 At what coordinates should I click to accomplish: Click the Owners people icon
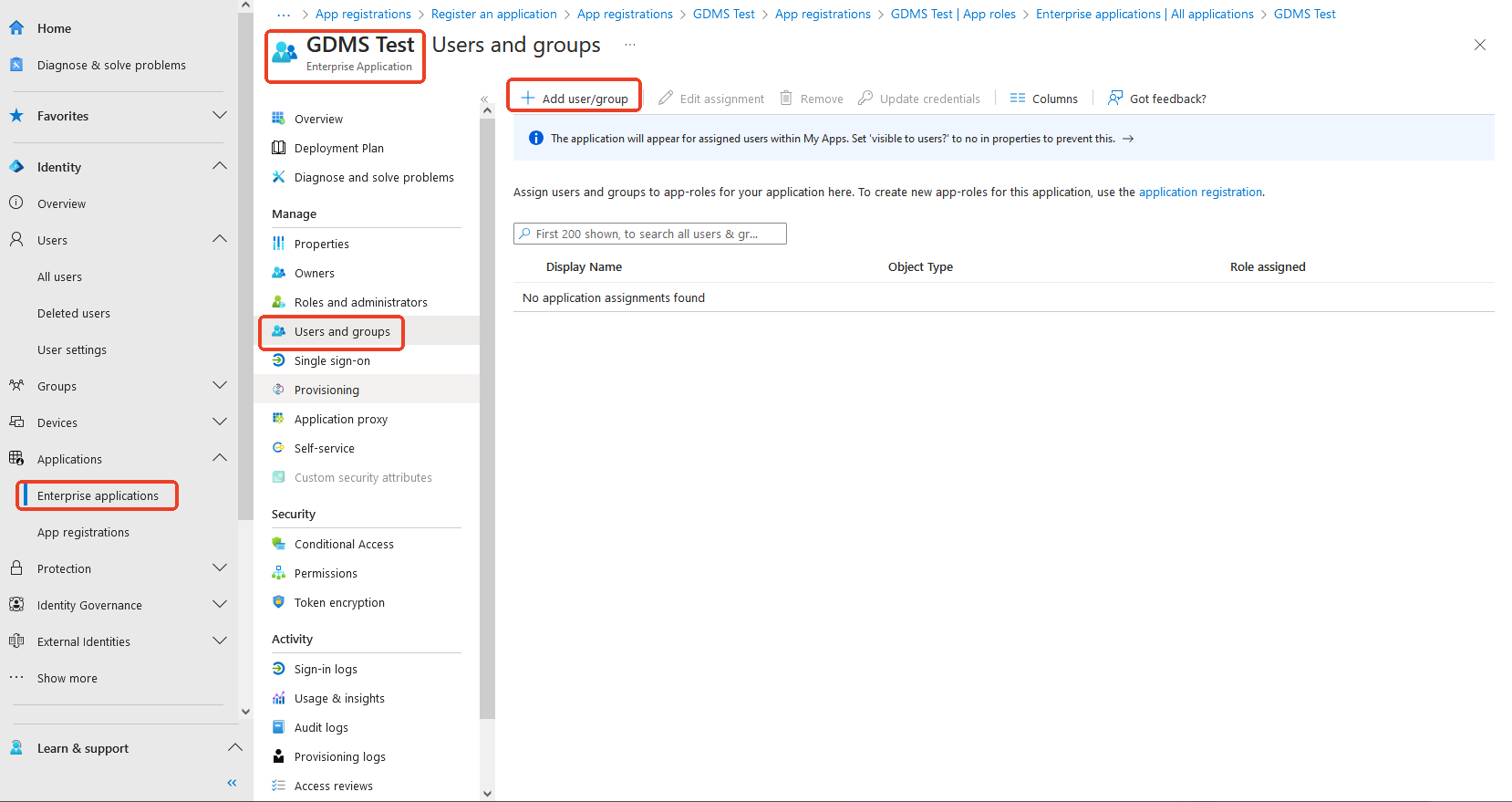coord(279,273)
